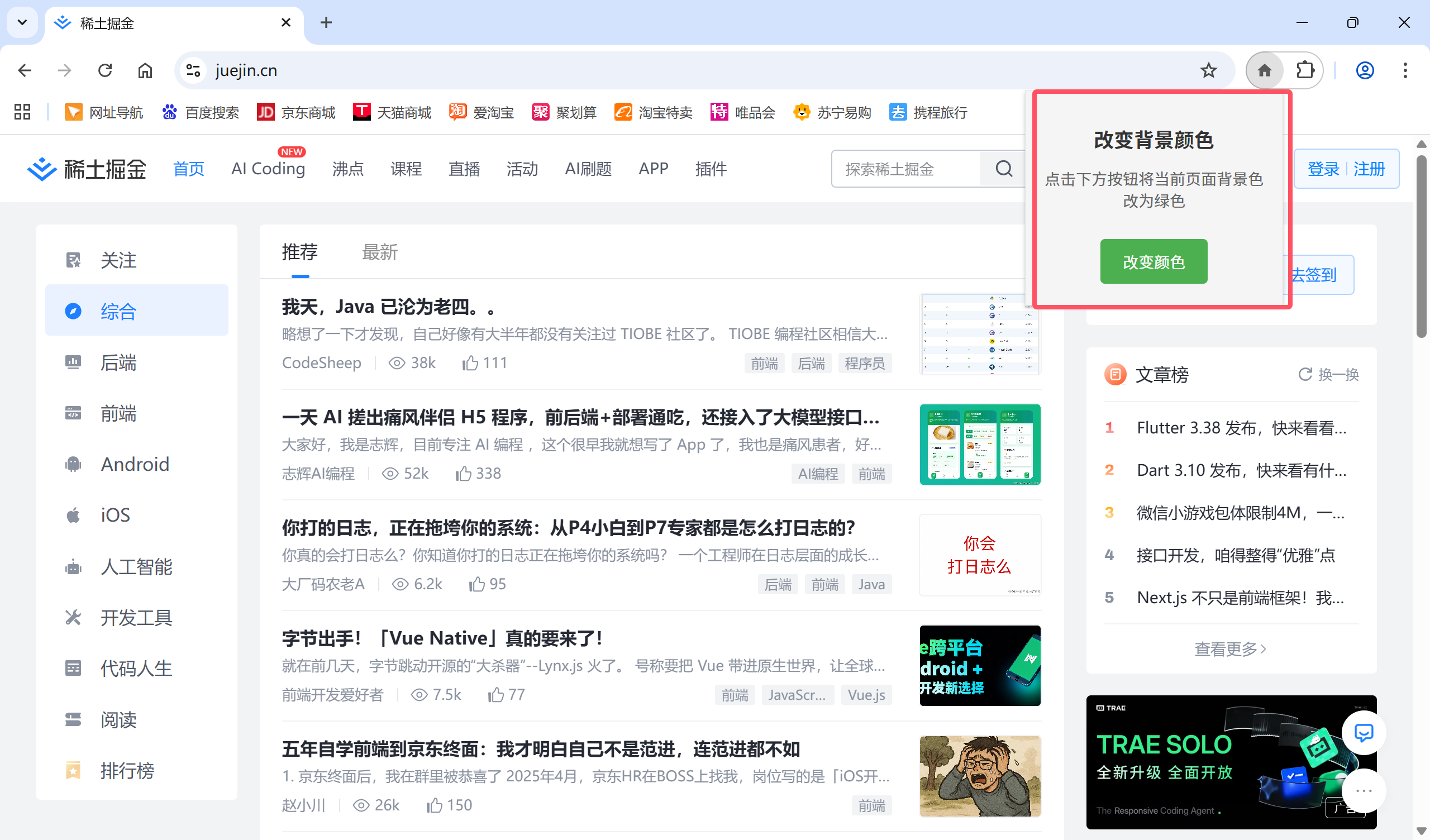Click the search magnifier icon
The height and width of the screenshot is (840, 1430).
(1003, 169)
